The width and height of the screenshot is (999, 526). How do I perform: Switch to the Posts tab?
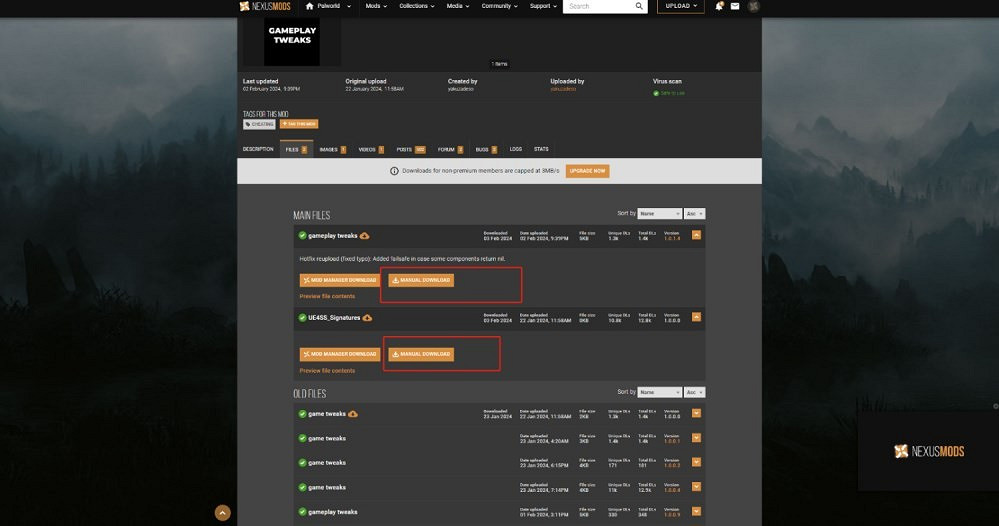pos(410,149)
